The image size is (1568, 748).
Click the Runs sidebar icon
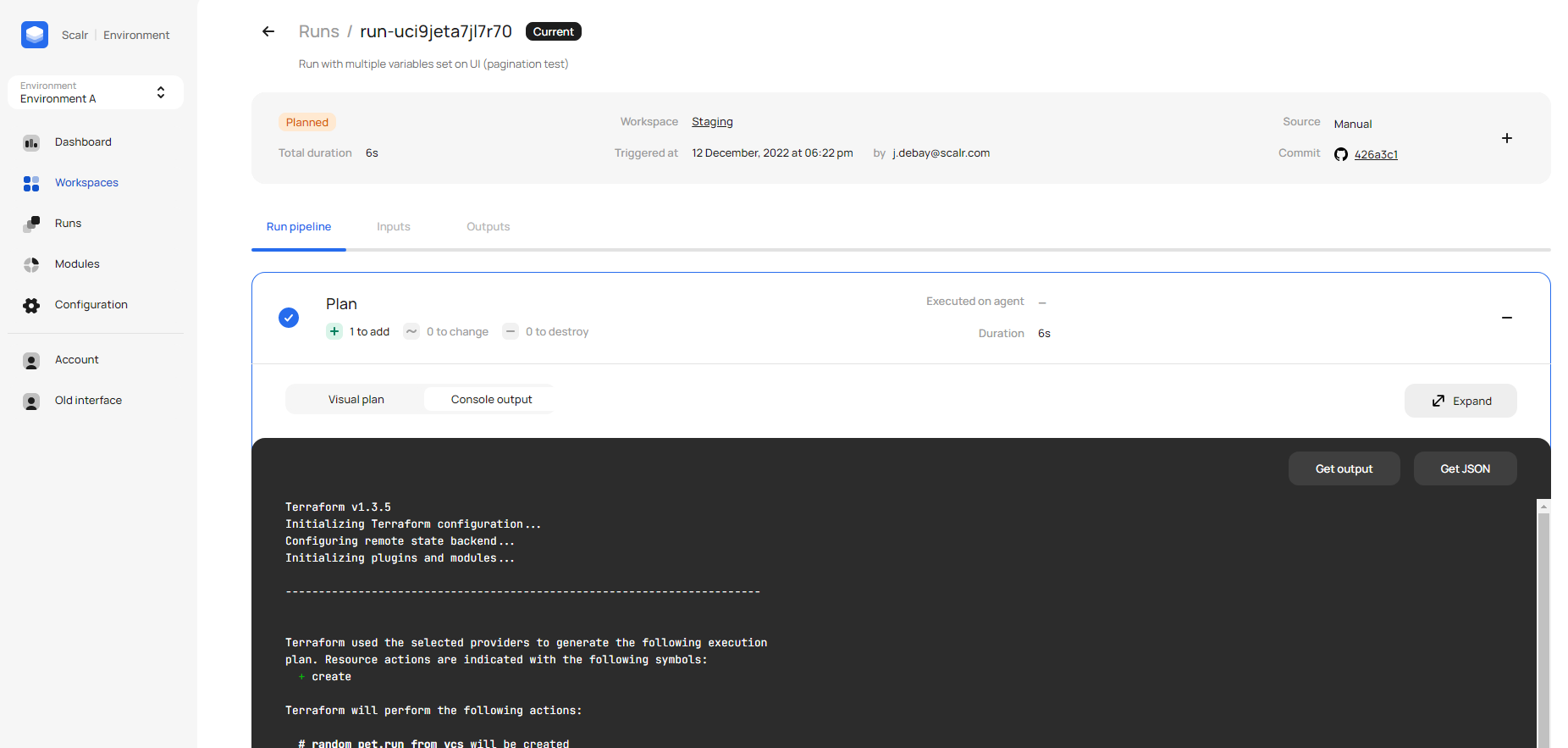[x=31, y=224]
